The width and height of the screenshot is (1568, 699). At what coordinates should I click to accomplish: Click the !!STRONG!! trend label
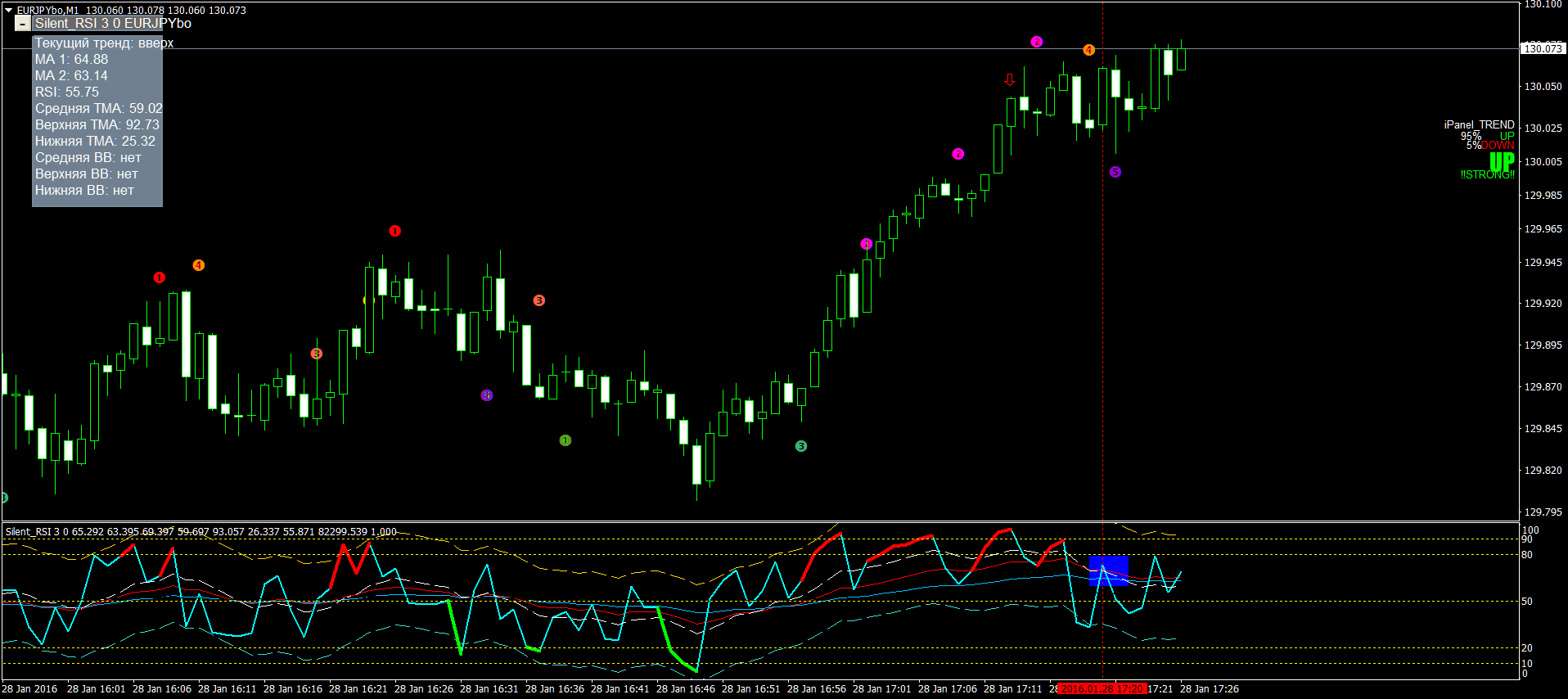[1487, 174]
